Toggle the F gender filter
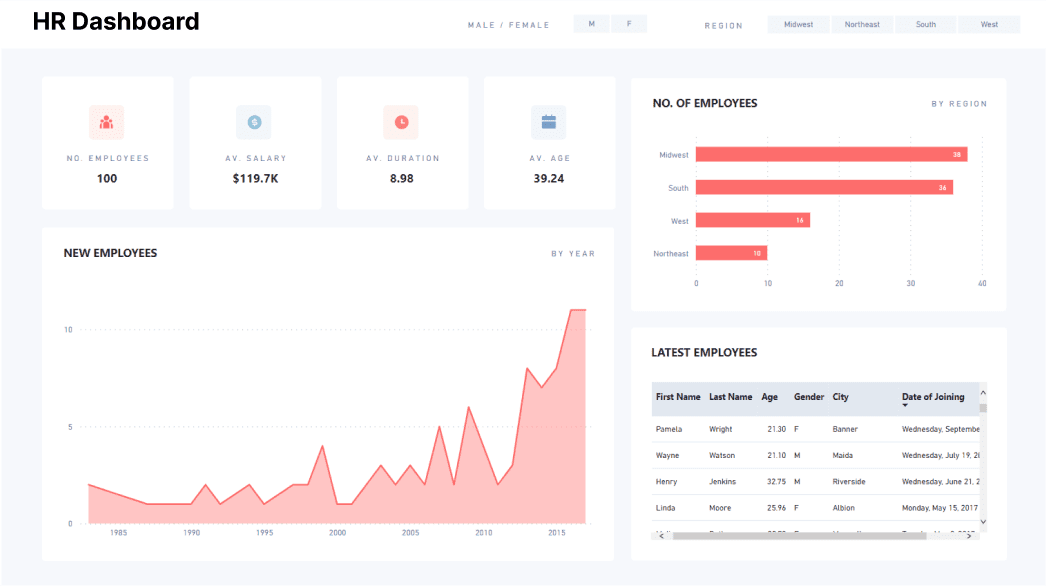1046x586 pixels. pos(629,22)
